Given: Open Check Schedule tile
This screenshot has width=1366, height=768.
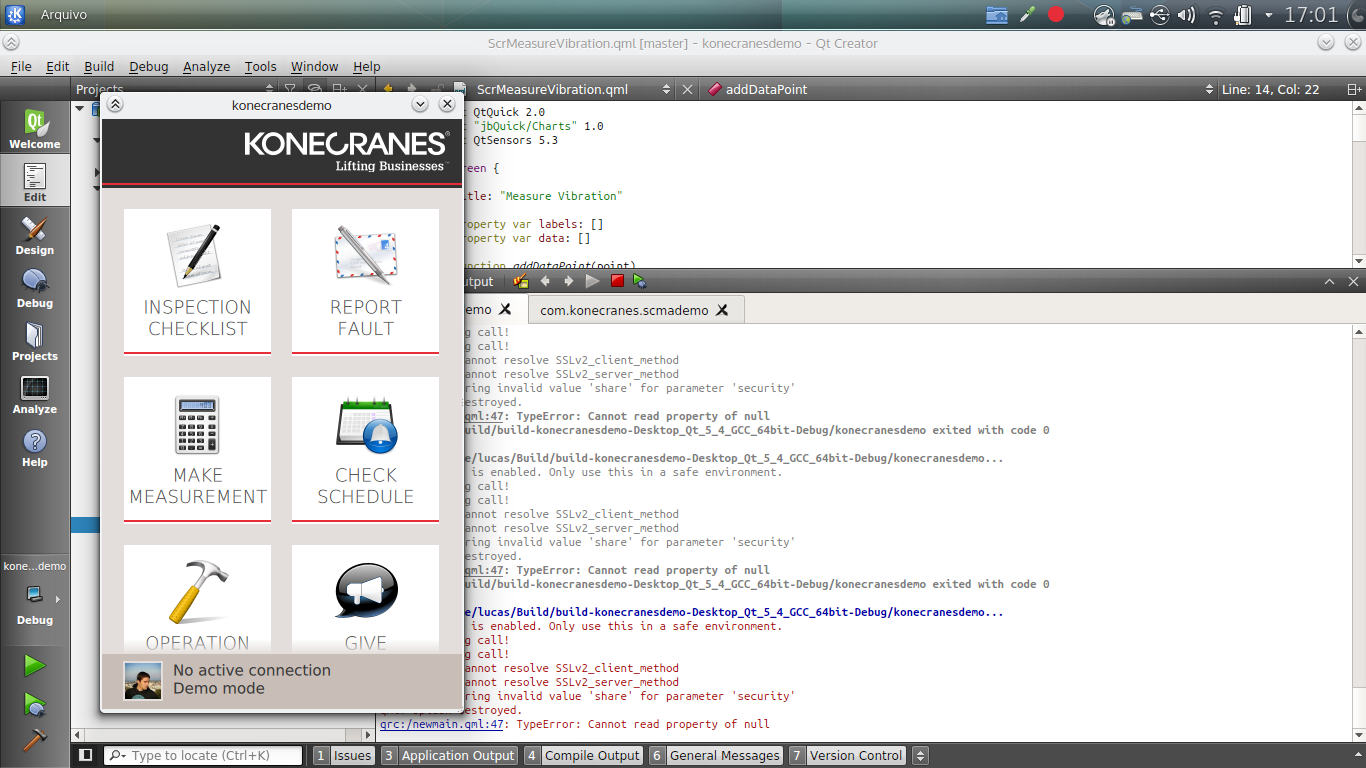Looking at the screenshot, I should pyautogui.click(x=365, y=448).
